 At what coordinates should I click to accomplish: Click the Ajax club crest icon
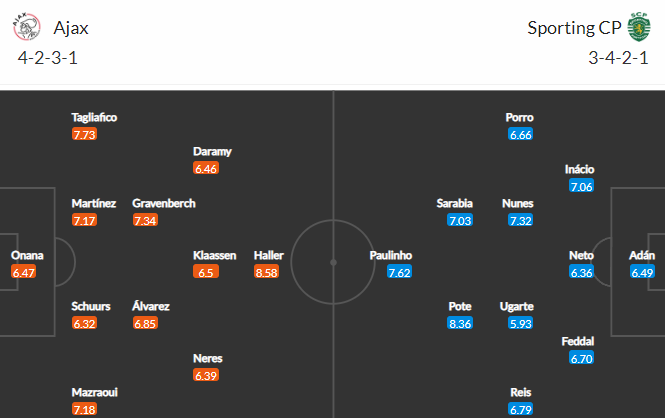point(27,27)
